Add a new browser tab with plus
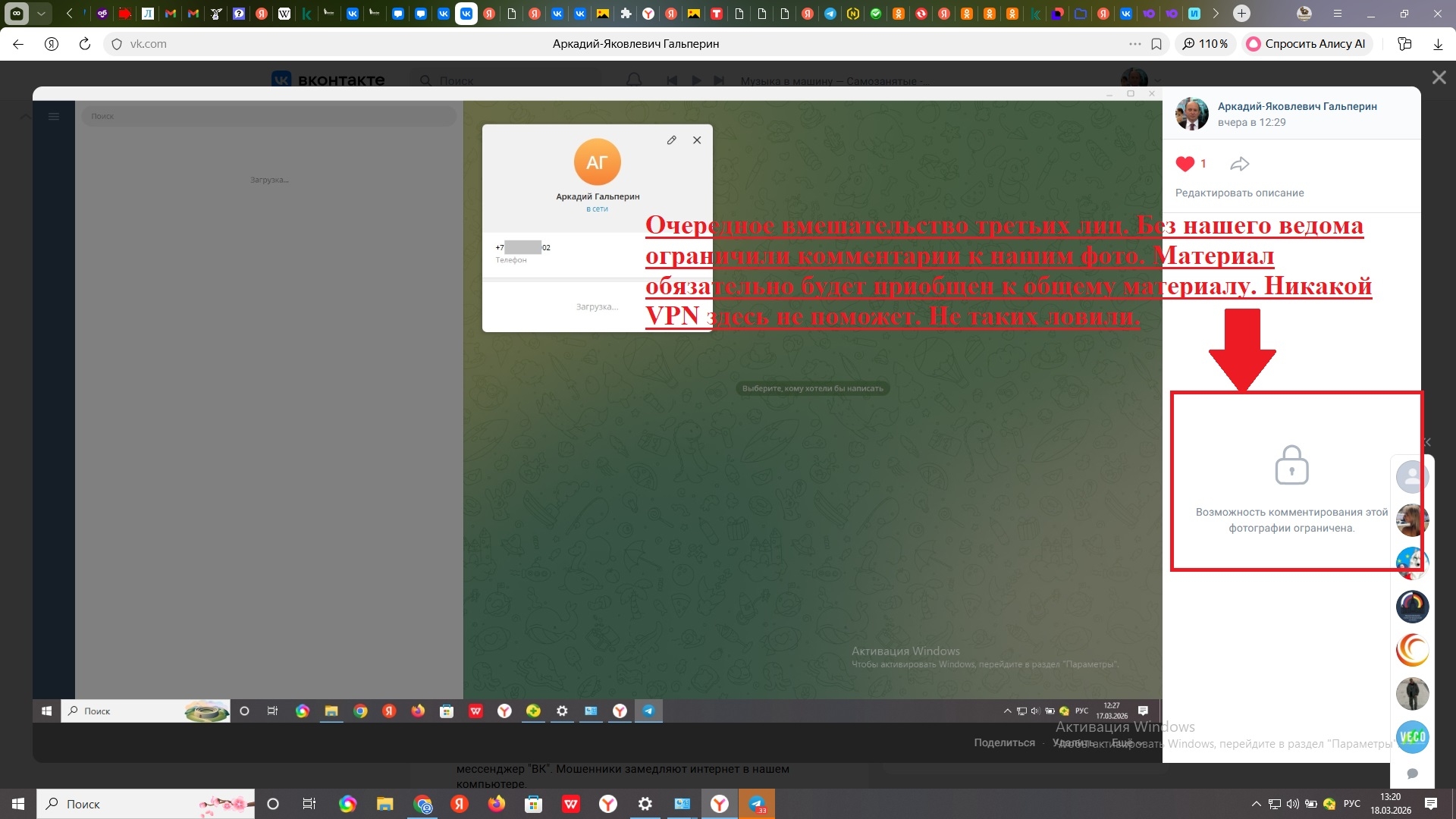 click(1241, 14)
